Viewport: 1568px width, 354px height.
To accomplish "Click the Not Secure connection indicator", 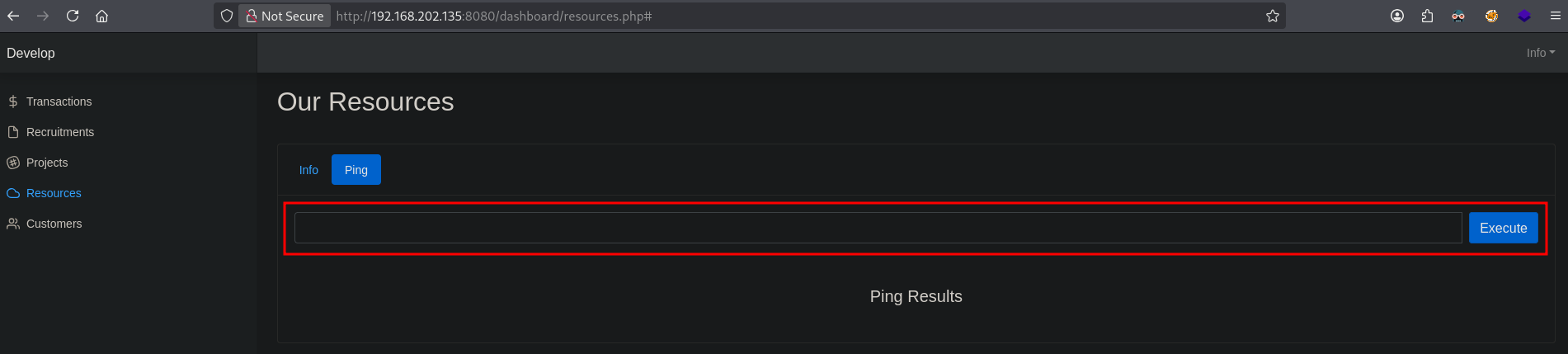I will (285, 16).
